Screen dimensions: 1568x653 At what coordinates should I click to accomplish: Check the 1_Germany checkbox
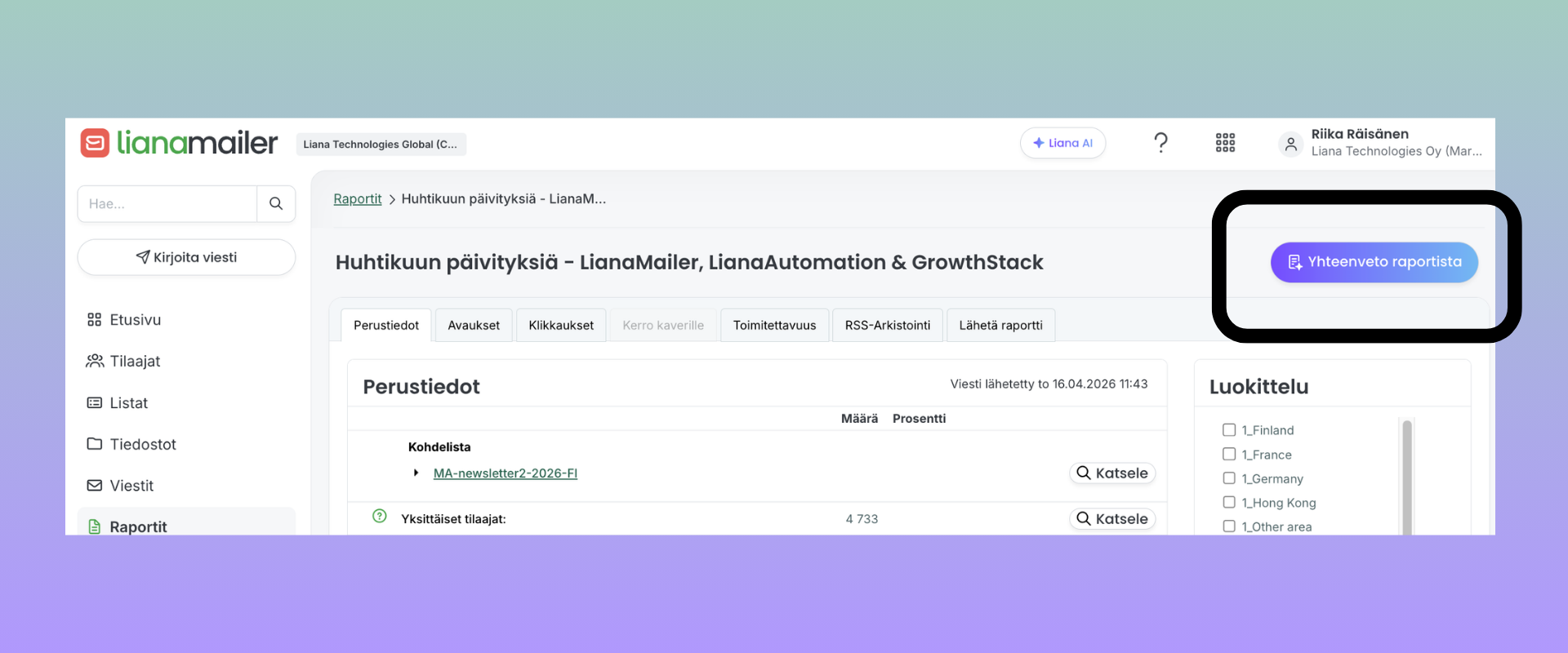click(1229, 478)
